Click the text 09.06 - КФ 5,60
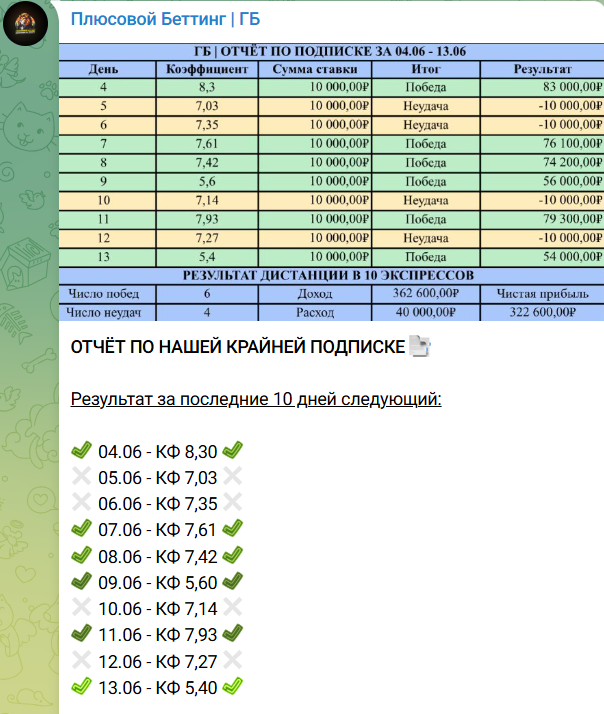Viewport: 604px width, 714px height. (158, 582)
